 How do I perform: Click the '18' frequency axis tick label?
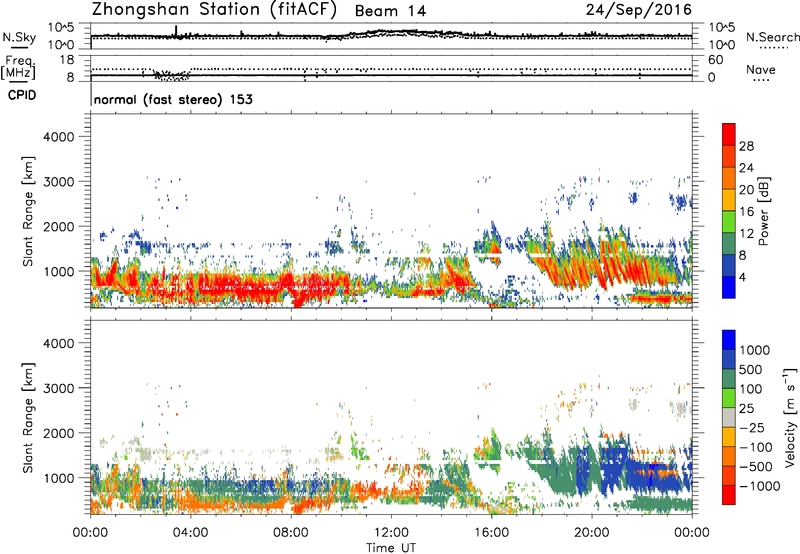tap(67, 60)
